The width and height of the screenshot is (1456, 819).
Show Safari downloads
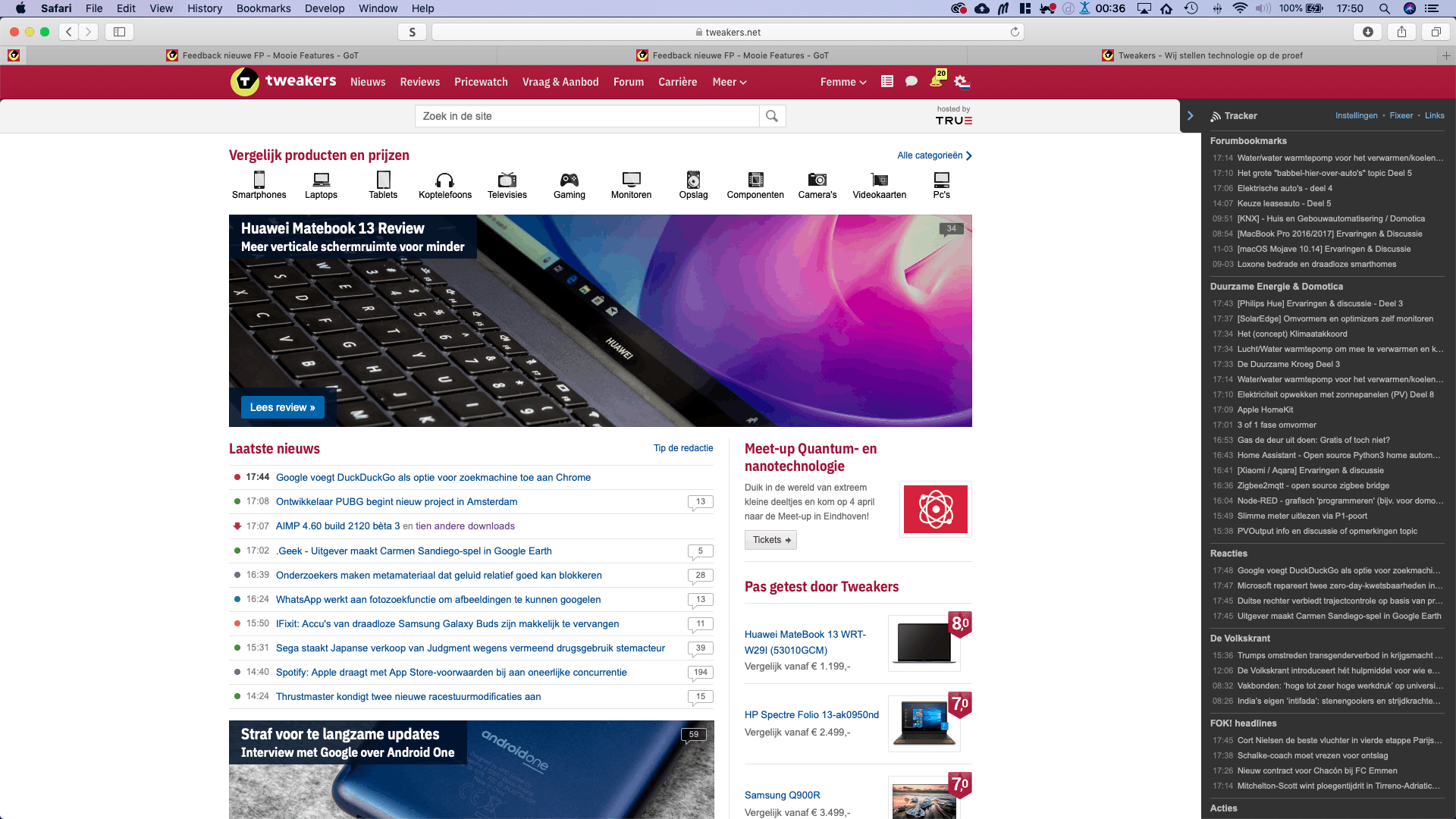pos(1368,32)
